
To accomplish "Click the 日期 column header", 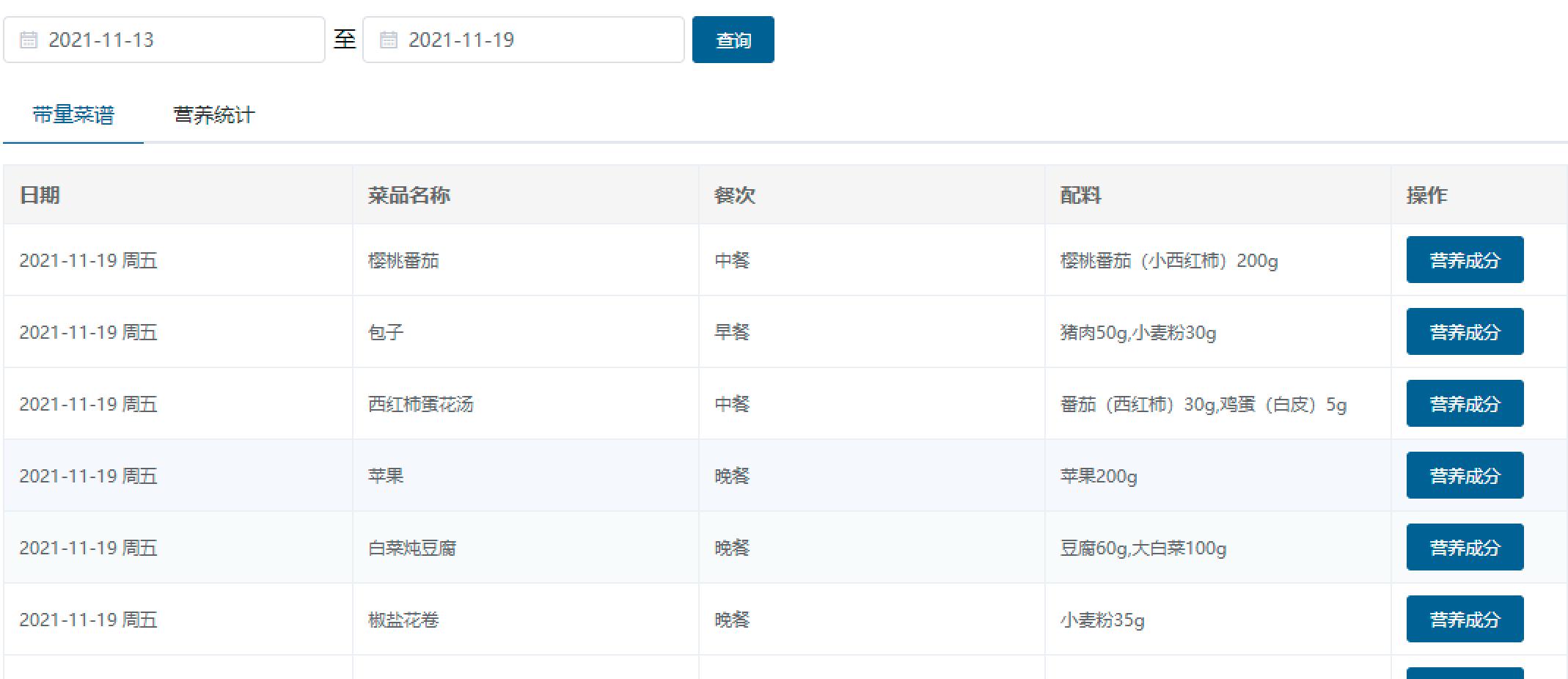I will click(x=40, y=195).
